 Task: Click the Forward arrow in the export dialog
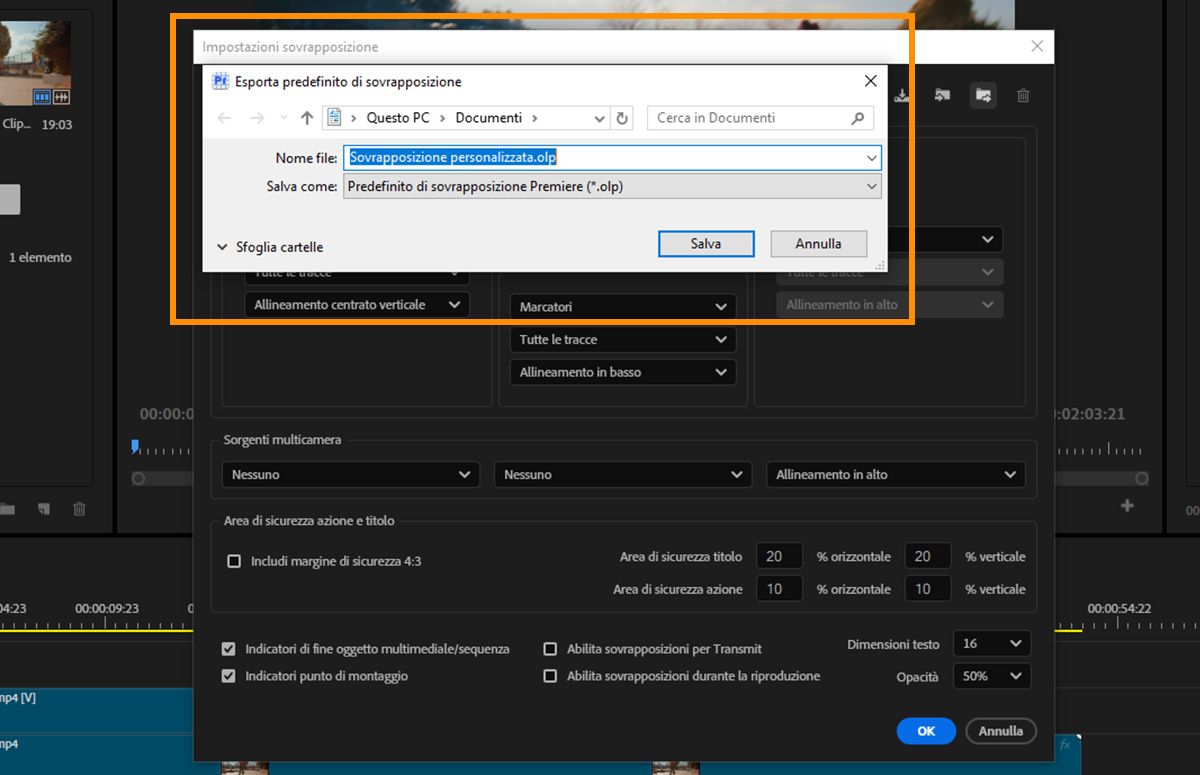point(257,118)
